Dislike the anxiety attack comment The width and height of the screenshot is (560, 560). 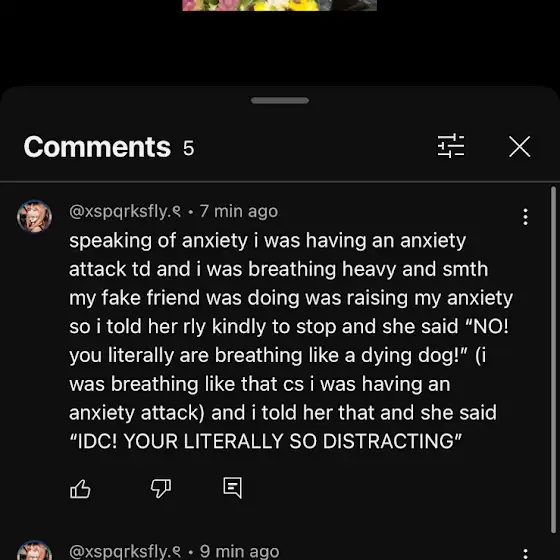click(161, 488)
